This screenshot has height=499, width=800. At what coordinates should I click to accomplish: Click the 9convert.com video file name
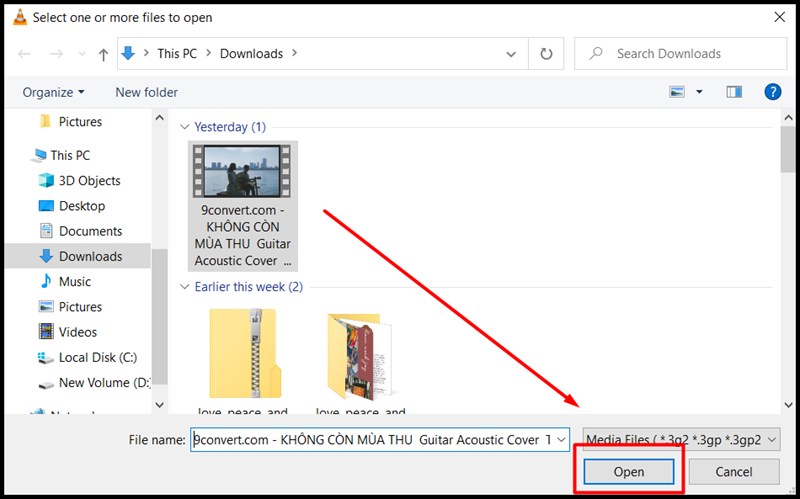243,235
